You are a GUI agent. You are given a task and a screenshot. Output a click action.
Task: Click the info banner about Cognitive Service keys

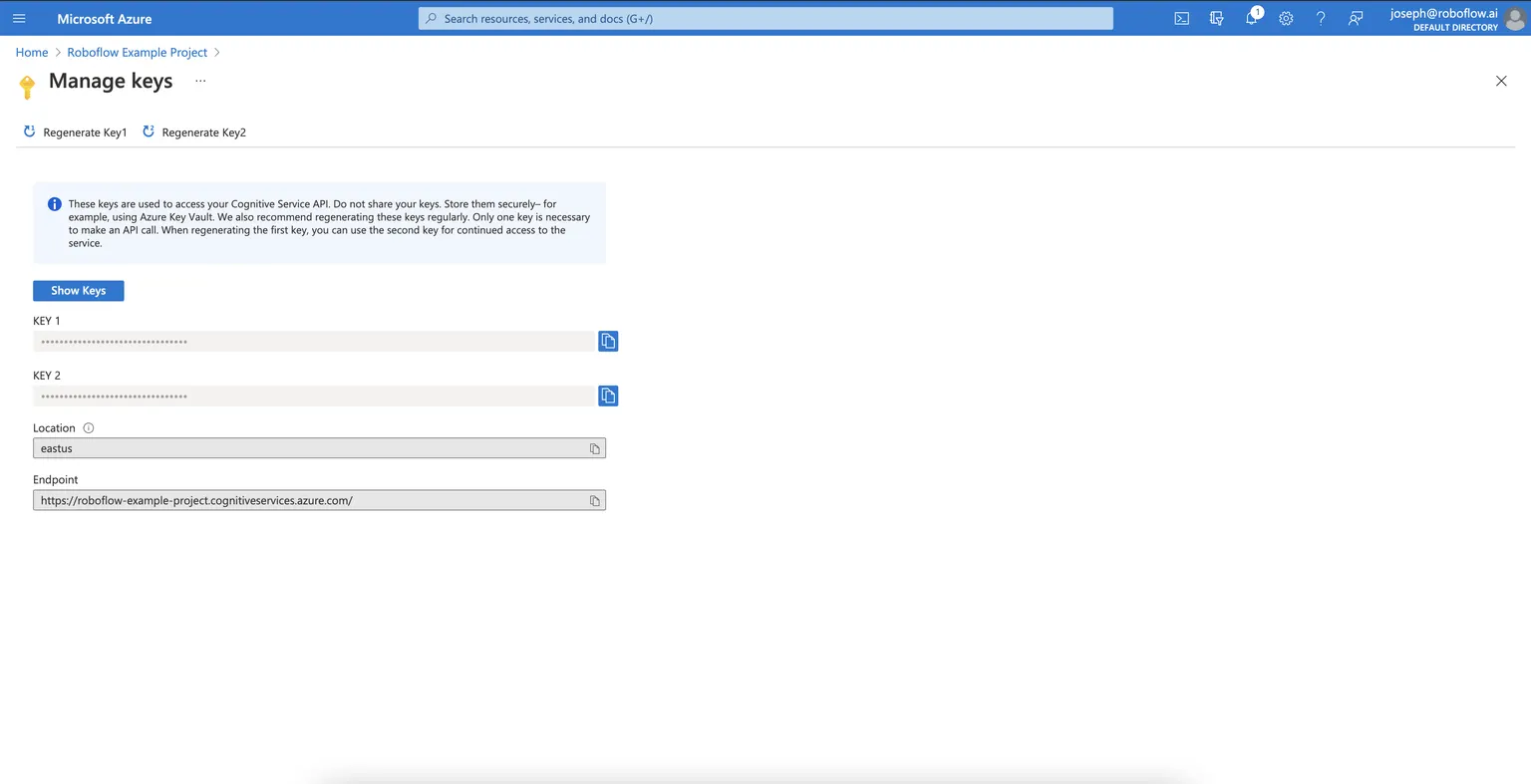click(319, 223)
